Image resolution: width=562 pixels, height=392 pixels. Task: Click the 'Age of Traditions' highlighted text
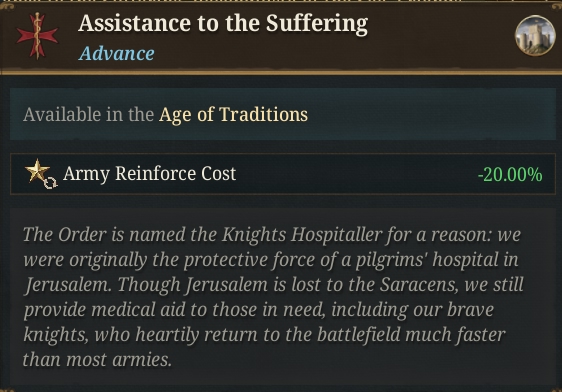click(x=233, y=115)
